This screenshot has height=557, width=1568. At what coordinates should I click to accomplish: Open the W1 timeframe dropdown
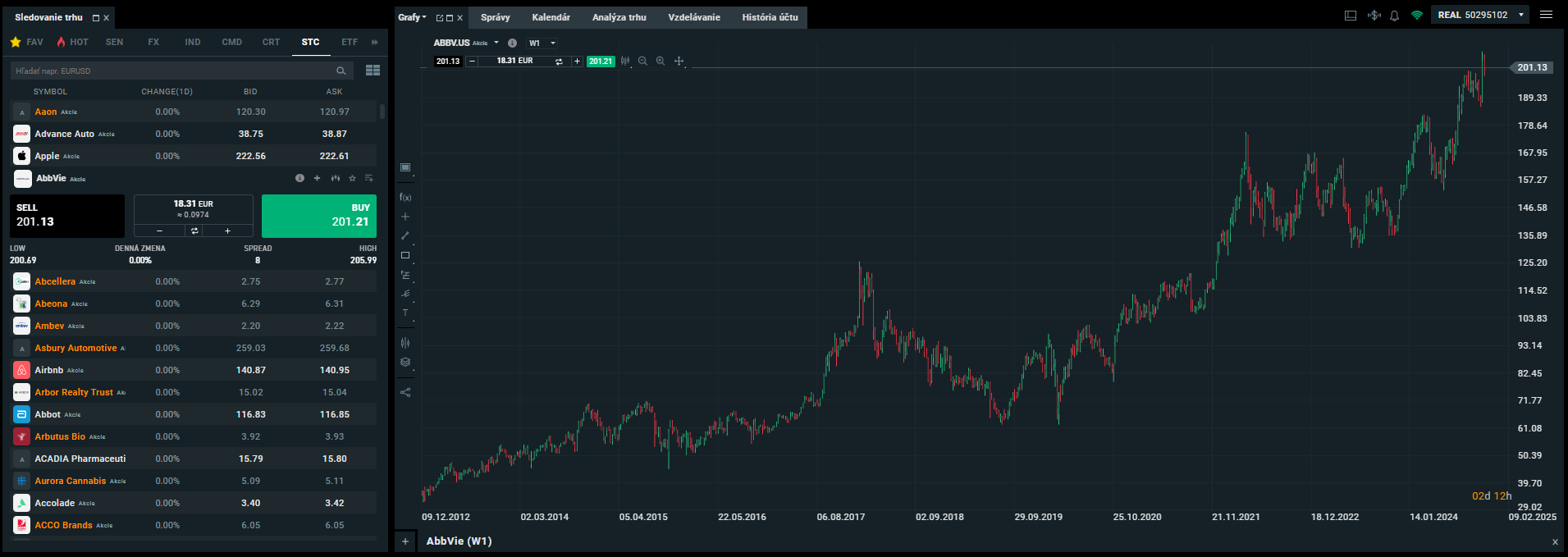[x=542, y=43]
